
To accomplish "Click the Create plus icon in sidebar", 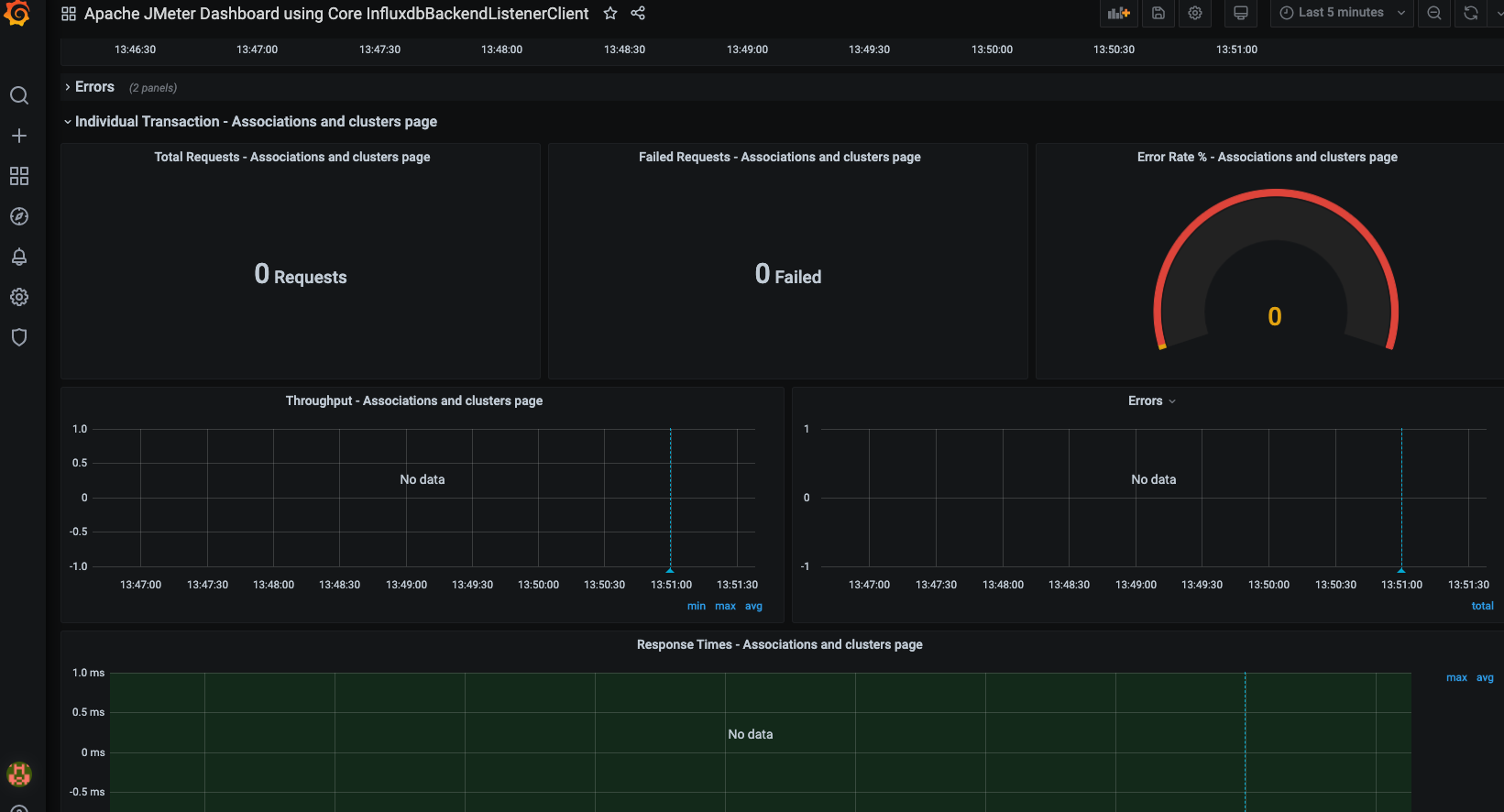I will [19, 136].
